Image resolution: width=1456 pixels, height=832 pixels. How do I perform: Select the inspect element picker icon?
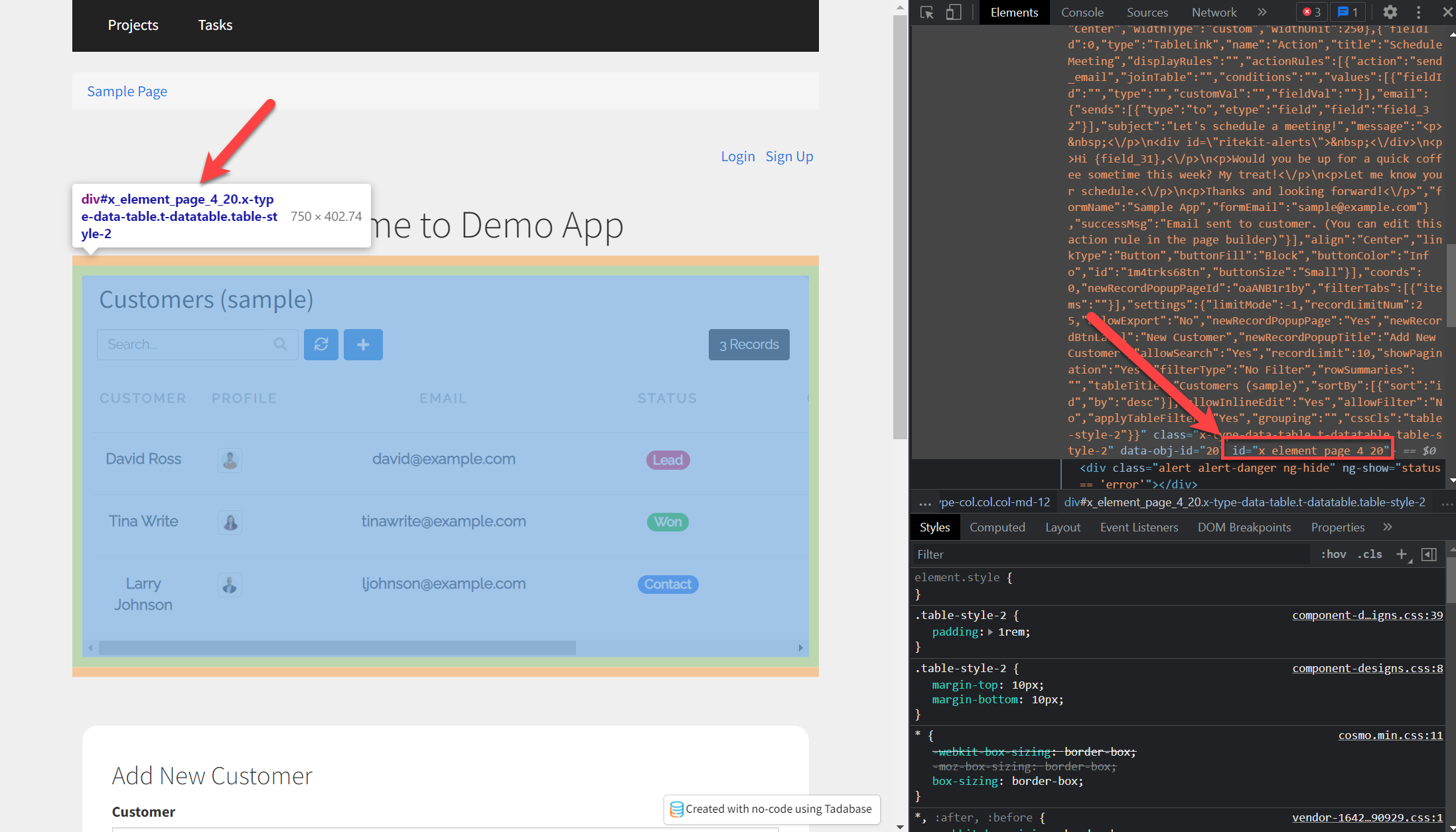pos(927,13)
